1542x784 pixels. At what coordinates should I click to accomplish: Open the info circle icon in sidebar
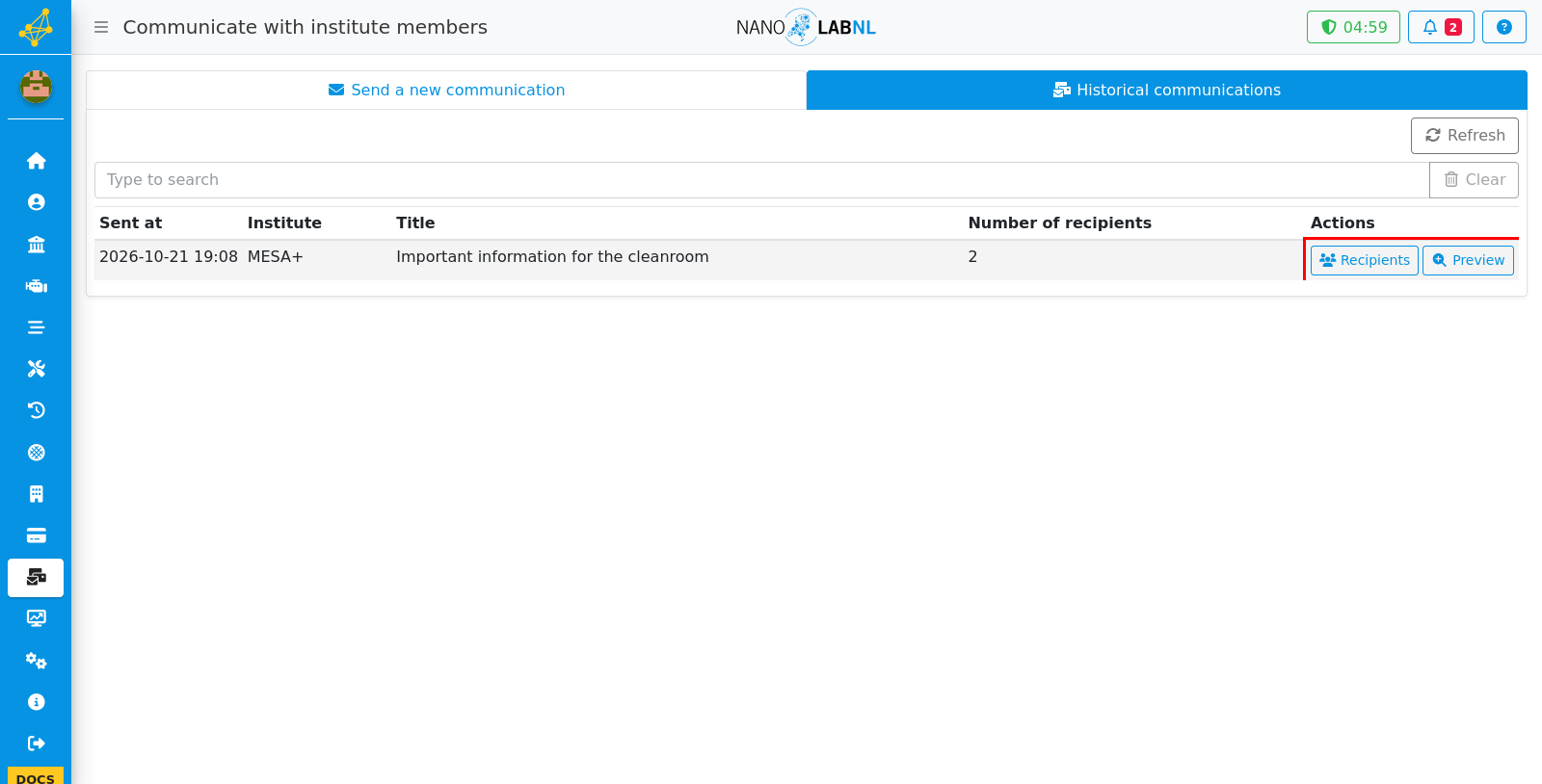tap(36, 702)
